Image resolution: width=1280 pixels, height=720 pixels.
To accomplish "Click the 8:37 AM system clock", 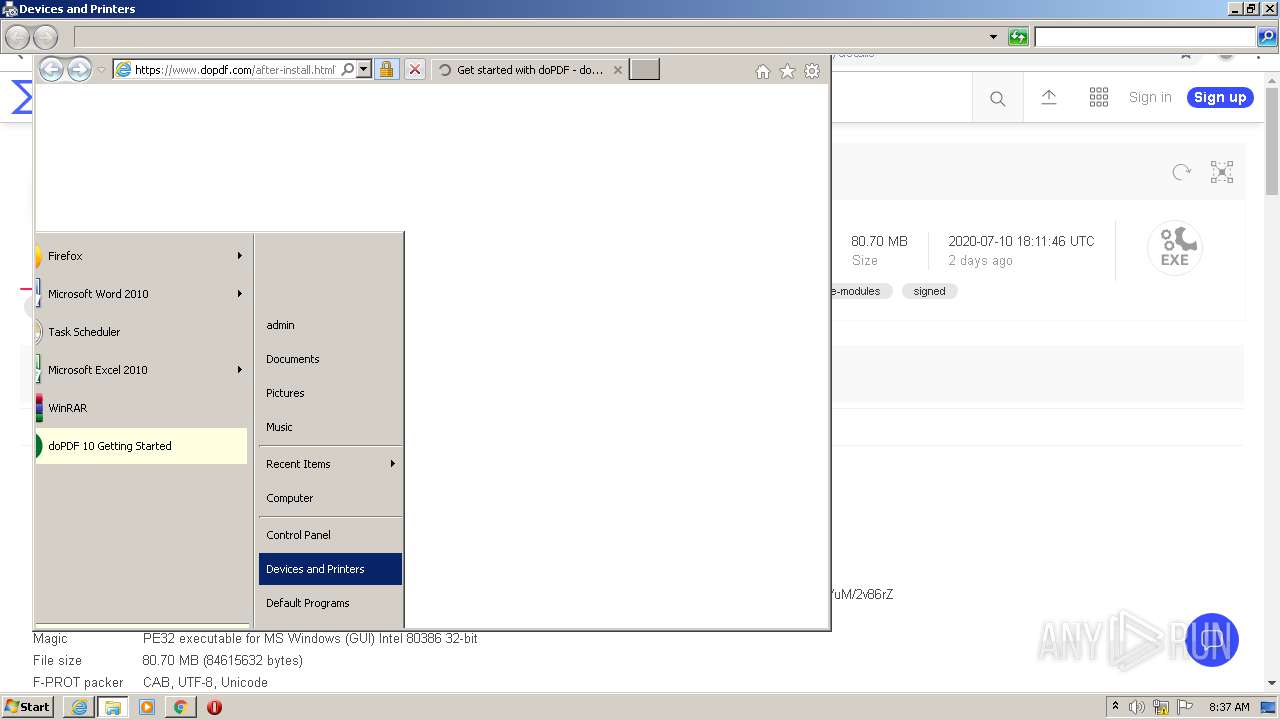I will coord(1229,707).
